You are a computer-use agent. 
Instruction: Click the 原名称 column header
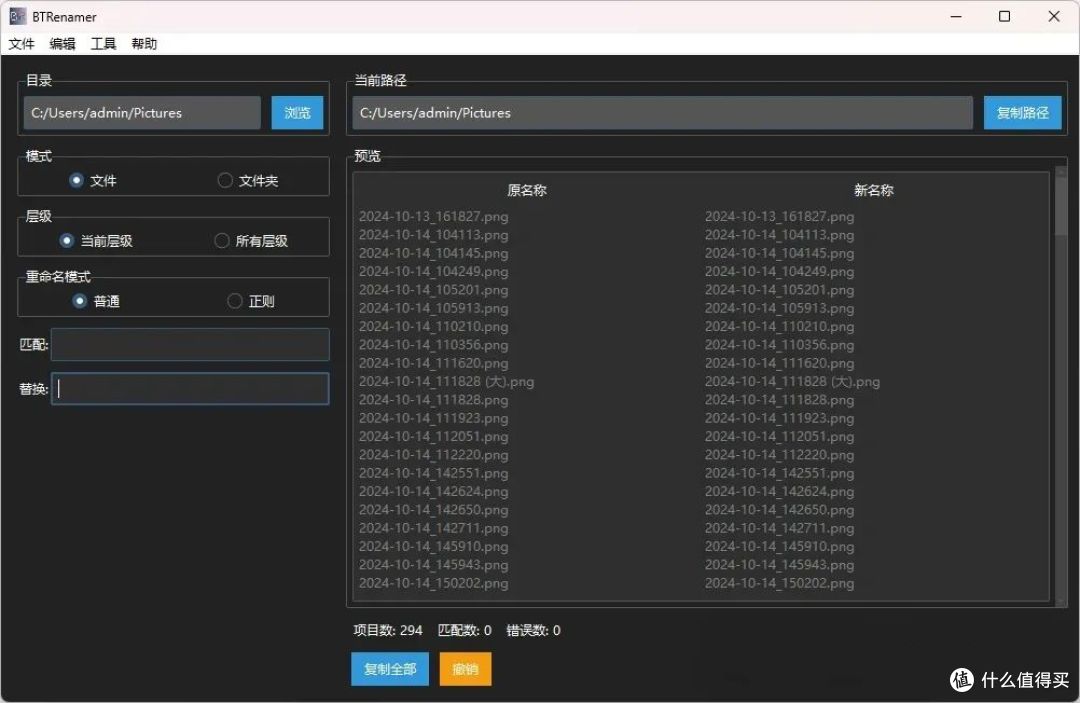click(x=527, y=190)
